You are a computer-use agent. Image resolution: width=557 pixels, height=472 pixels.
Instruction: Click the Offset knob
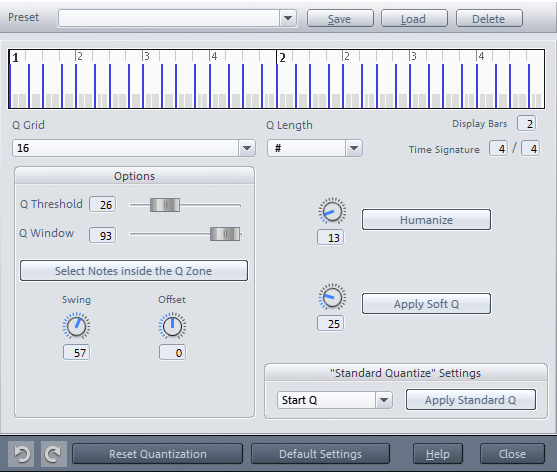(172, 326)
